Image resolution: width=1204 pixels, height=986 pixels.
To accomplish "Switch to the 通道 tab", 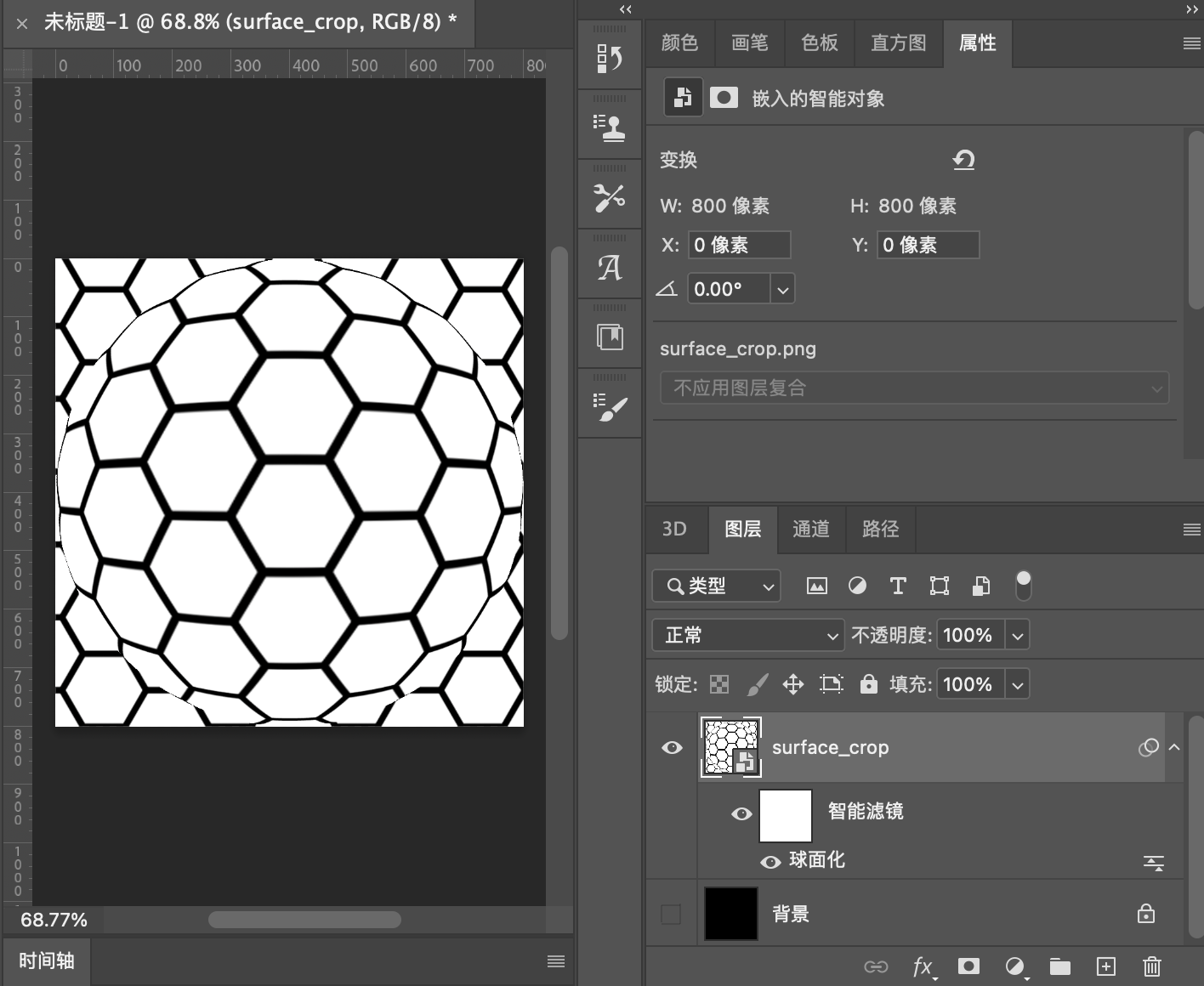I will coord(811,530).
